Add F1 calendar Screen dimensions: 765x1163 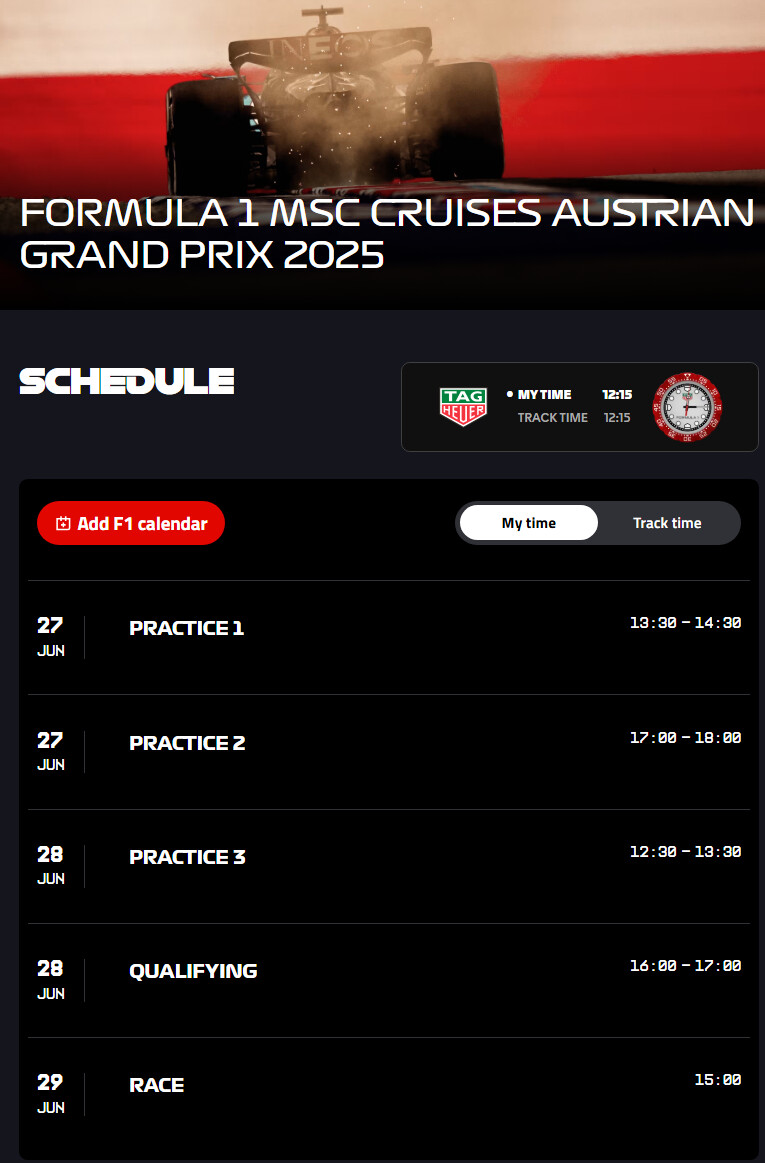[131, 524]
